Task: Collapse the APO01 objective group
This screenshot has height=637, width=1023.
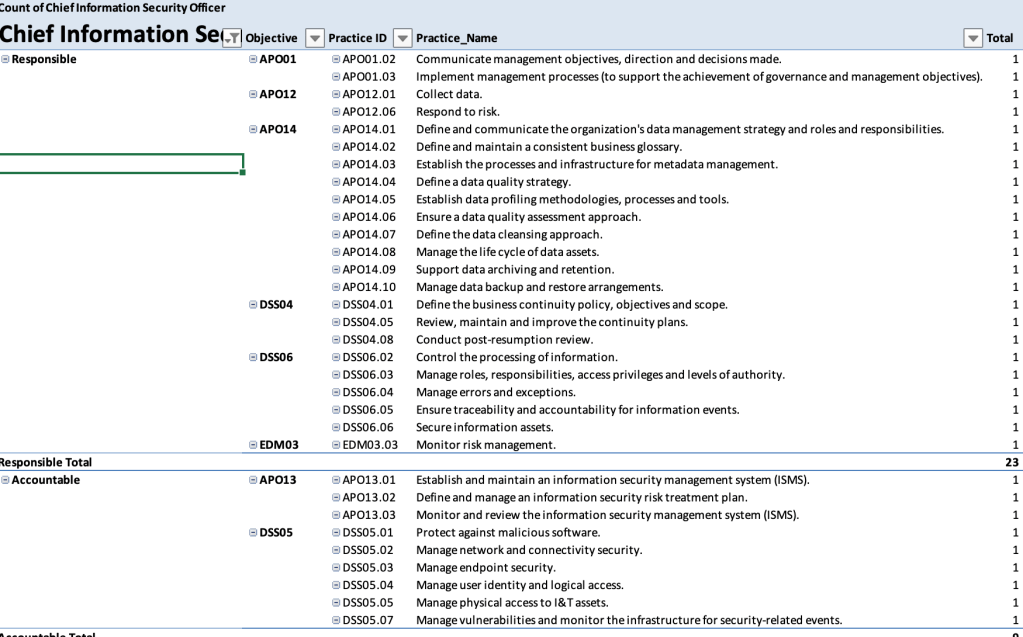Action: 252,60
